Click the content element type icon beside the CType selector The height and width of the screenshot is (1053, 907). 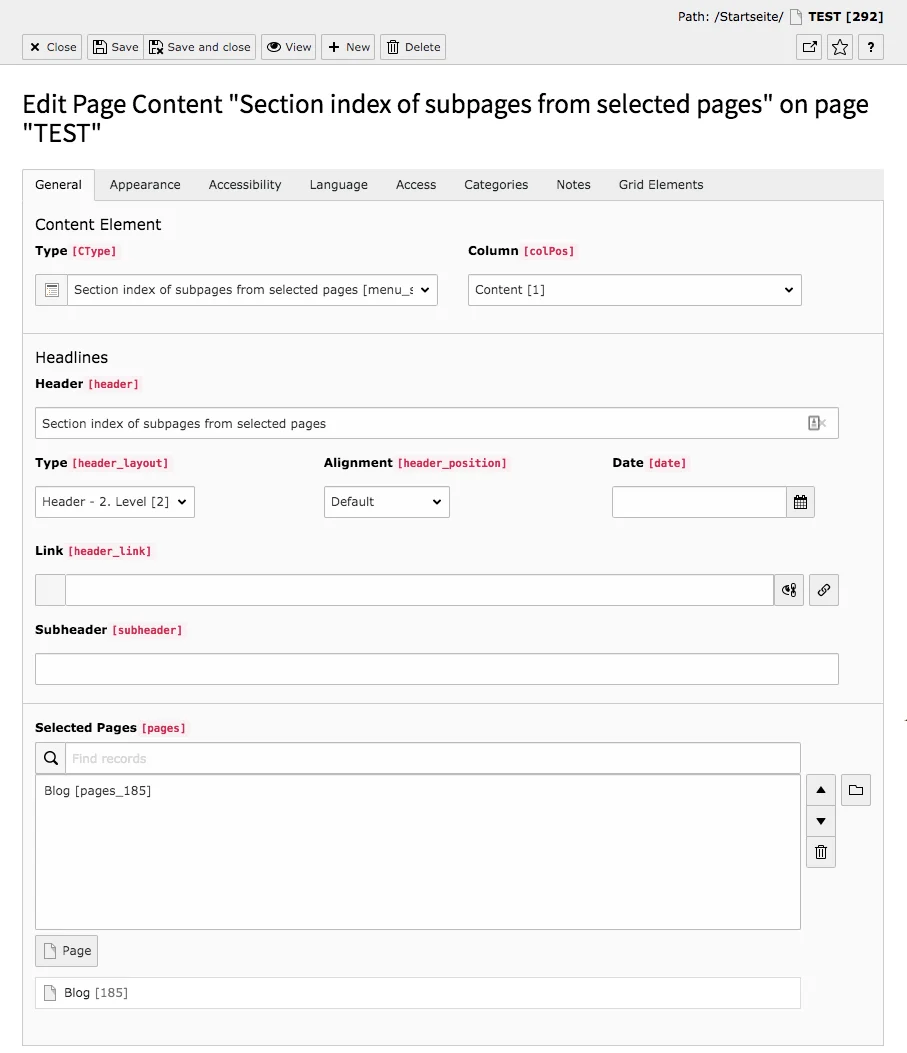click(50, 289)
